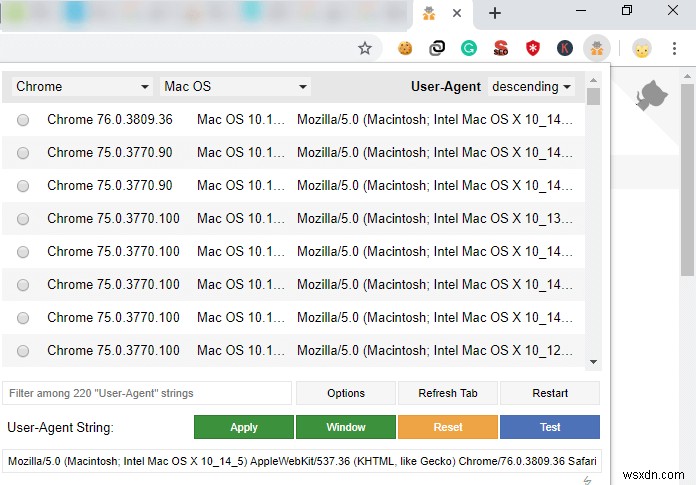Open the descending sort order dropdown

[531, 87]
